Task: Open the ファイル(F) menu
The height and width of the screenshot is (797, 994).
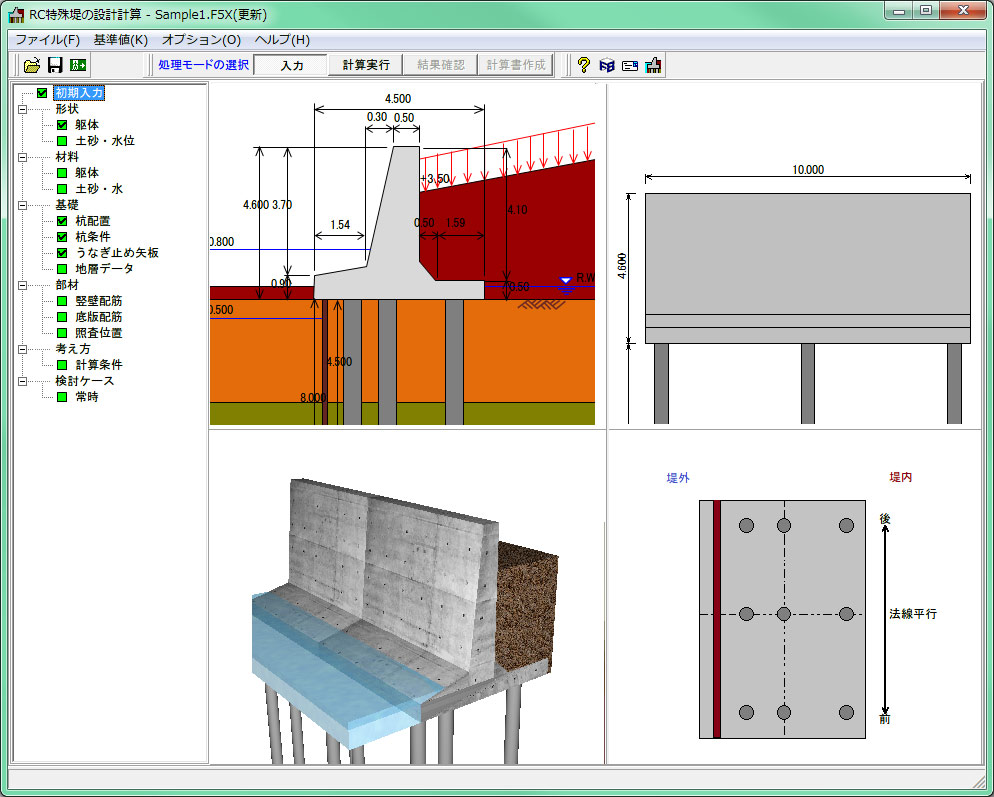Action: (x=47, y=40)
